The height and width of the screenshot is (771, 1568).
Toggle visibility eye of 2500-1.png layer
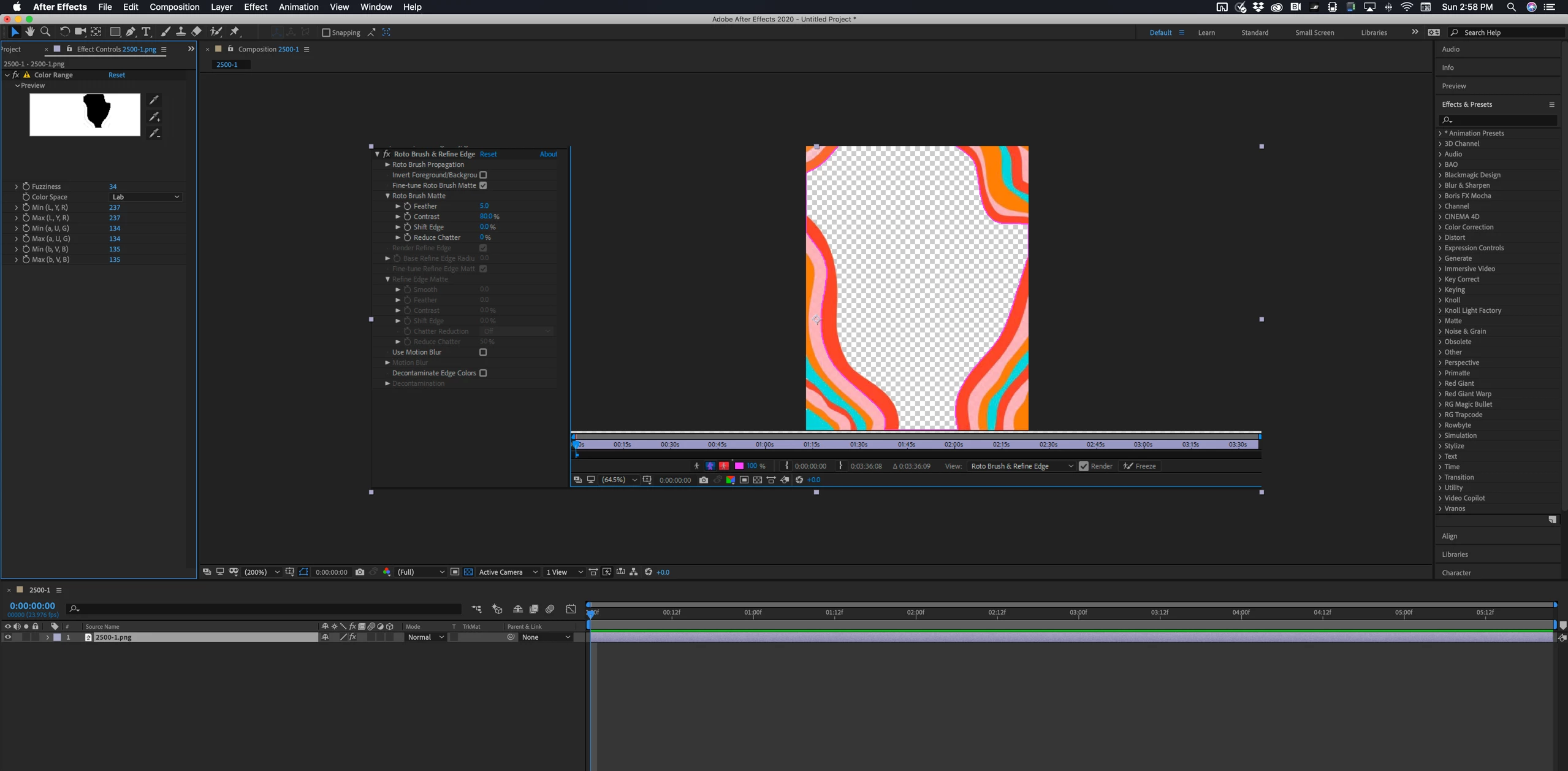8,637
